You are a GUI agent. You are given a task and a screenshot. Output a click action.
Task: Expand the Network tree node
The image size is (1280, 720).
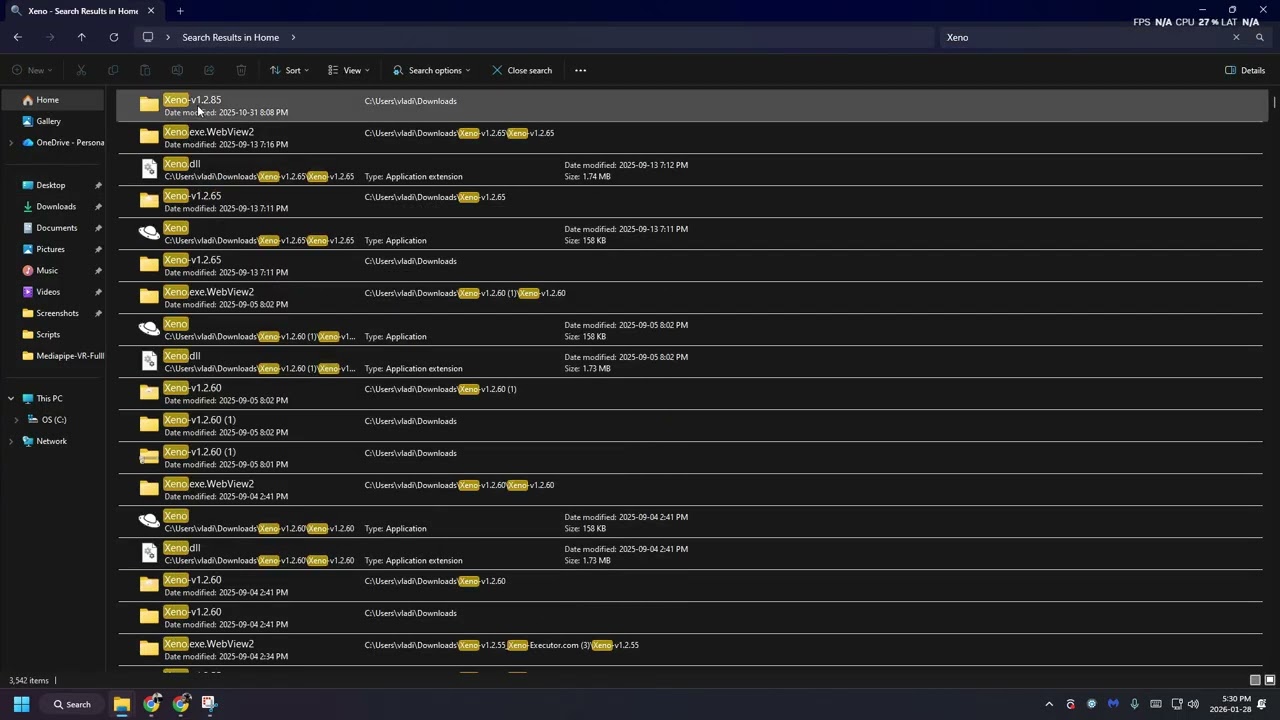pyautogui.click(x=11, y=441)
